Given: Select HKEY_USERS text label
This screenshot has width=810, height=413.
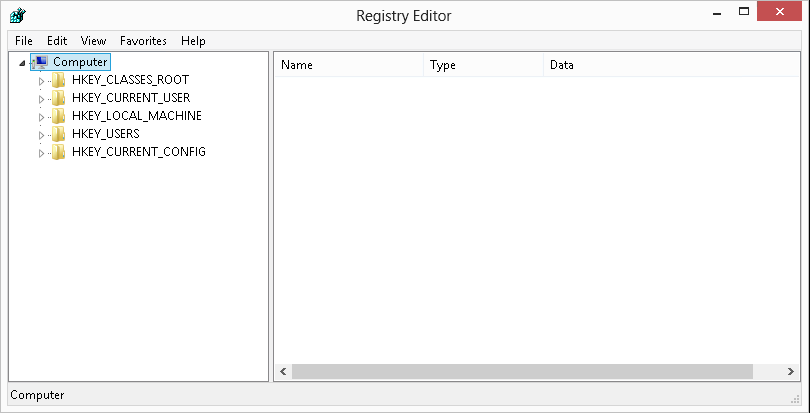Looking at the screenshot, I should pyautogui.click(x=106, y=134).
